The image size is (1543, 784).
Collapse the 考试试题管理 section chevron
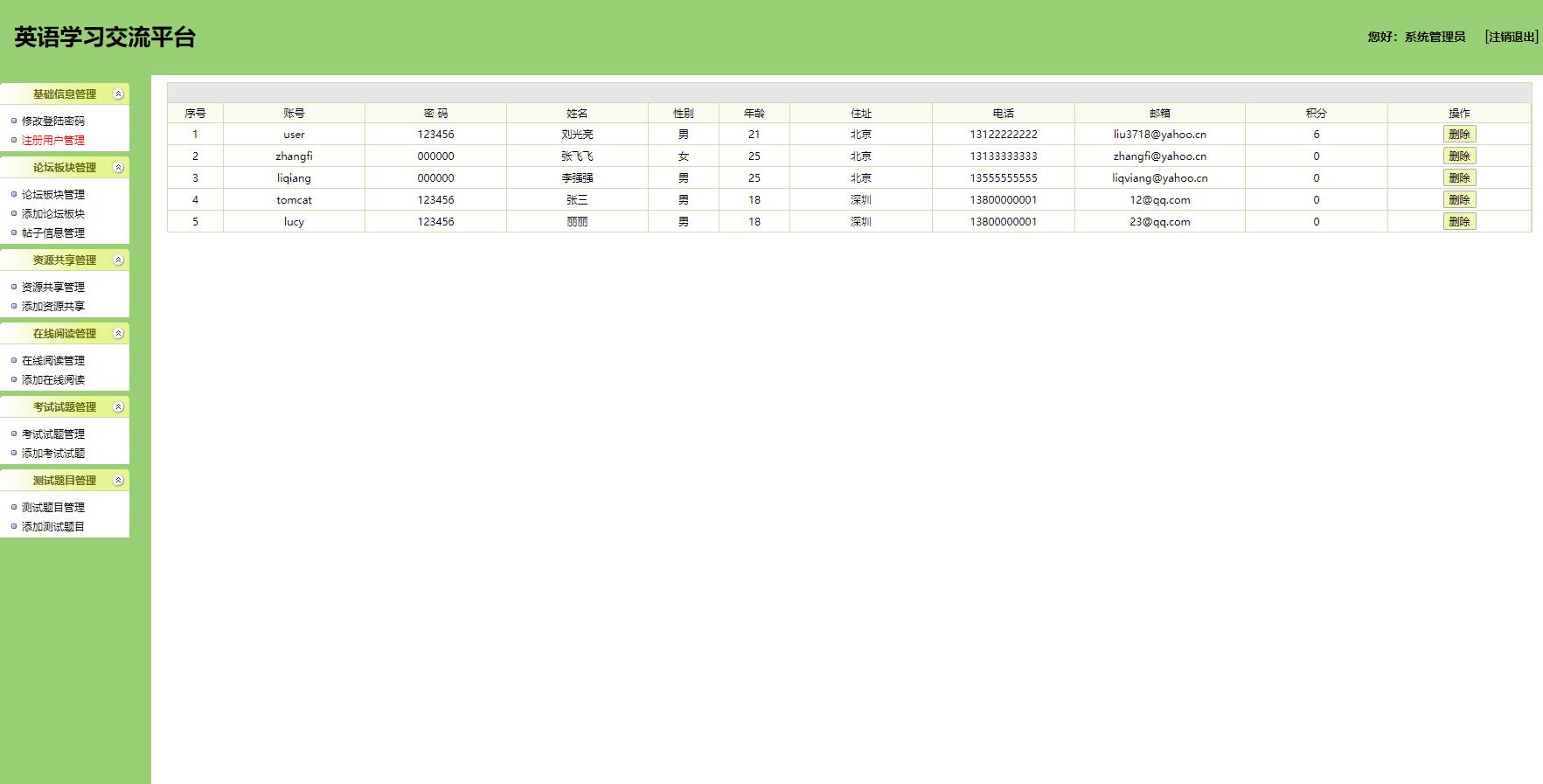(x=119, y=407)
